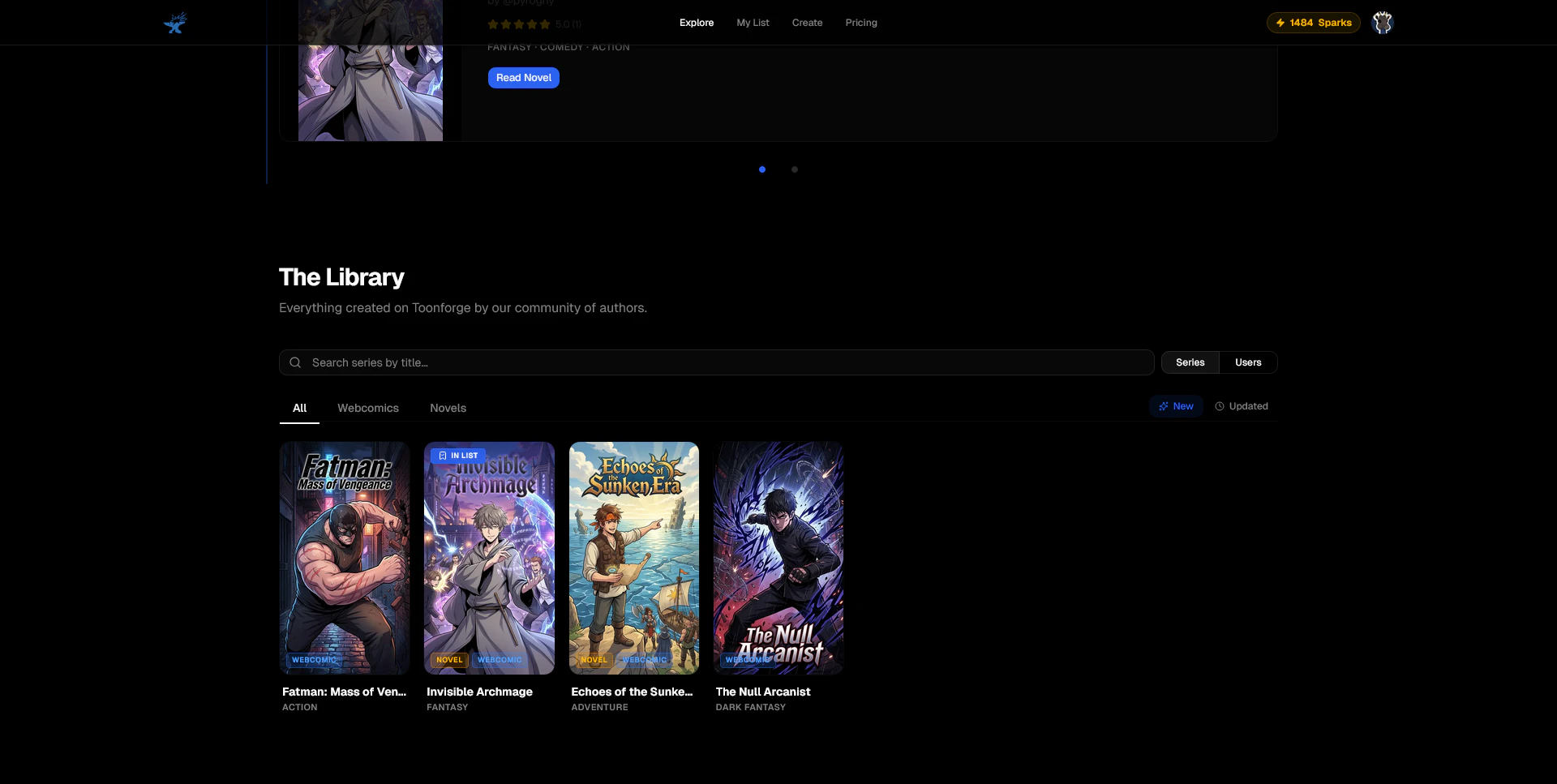This screenshot has width=1557, height=784.
Task: Switch to the Novels tab
Action: click(x=448, y=408)
